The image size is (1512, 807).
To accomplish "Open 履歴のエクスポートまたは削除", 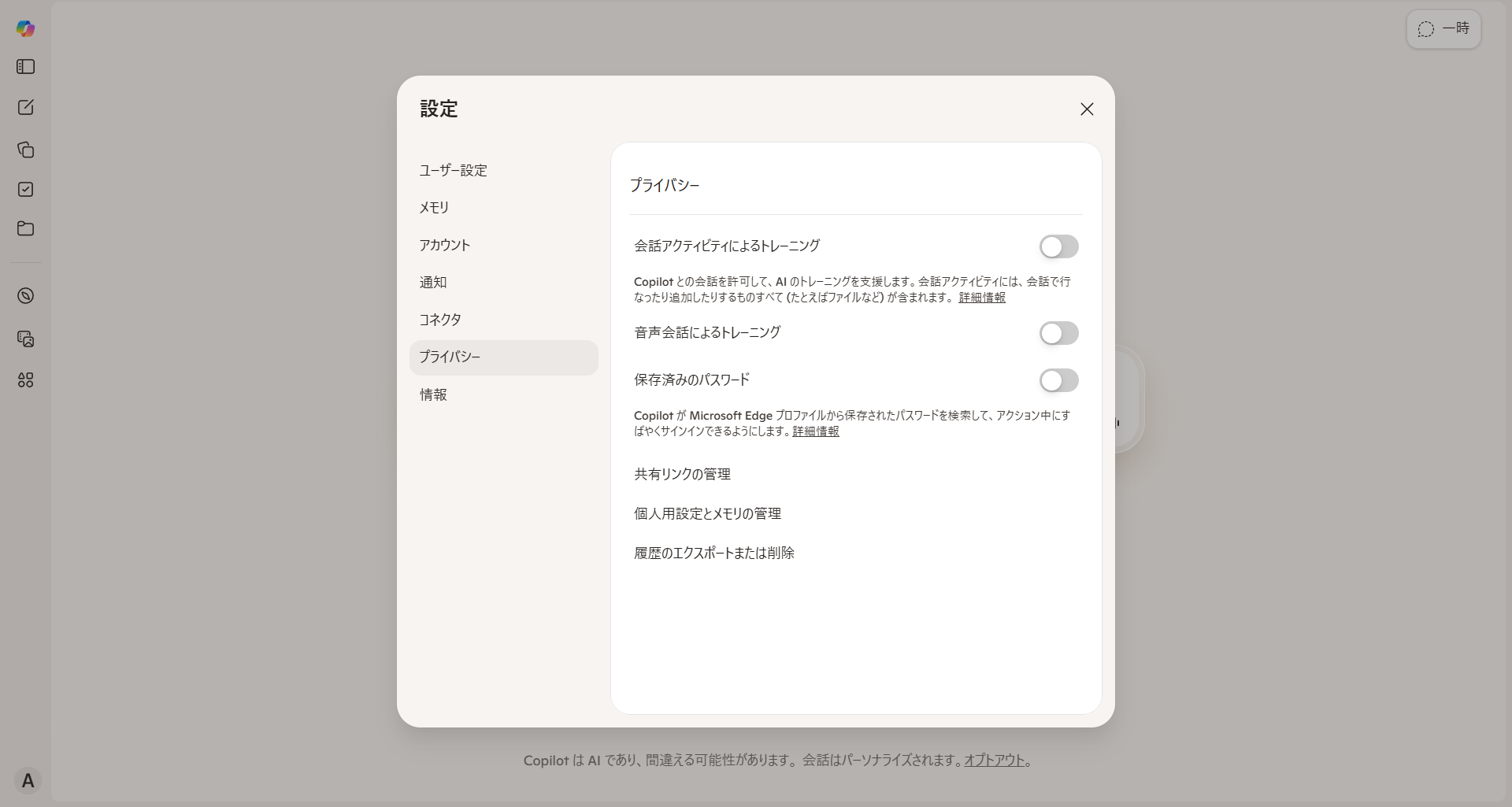I will pyautogui.click(x=714, y=553).
